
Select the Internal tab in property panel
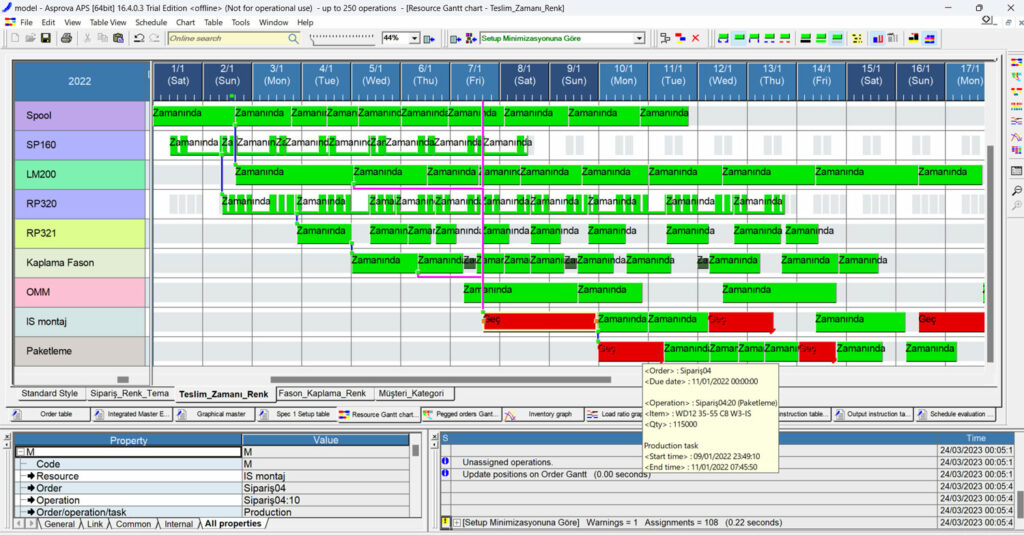178,524
